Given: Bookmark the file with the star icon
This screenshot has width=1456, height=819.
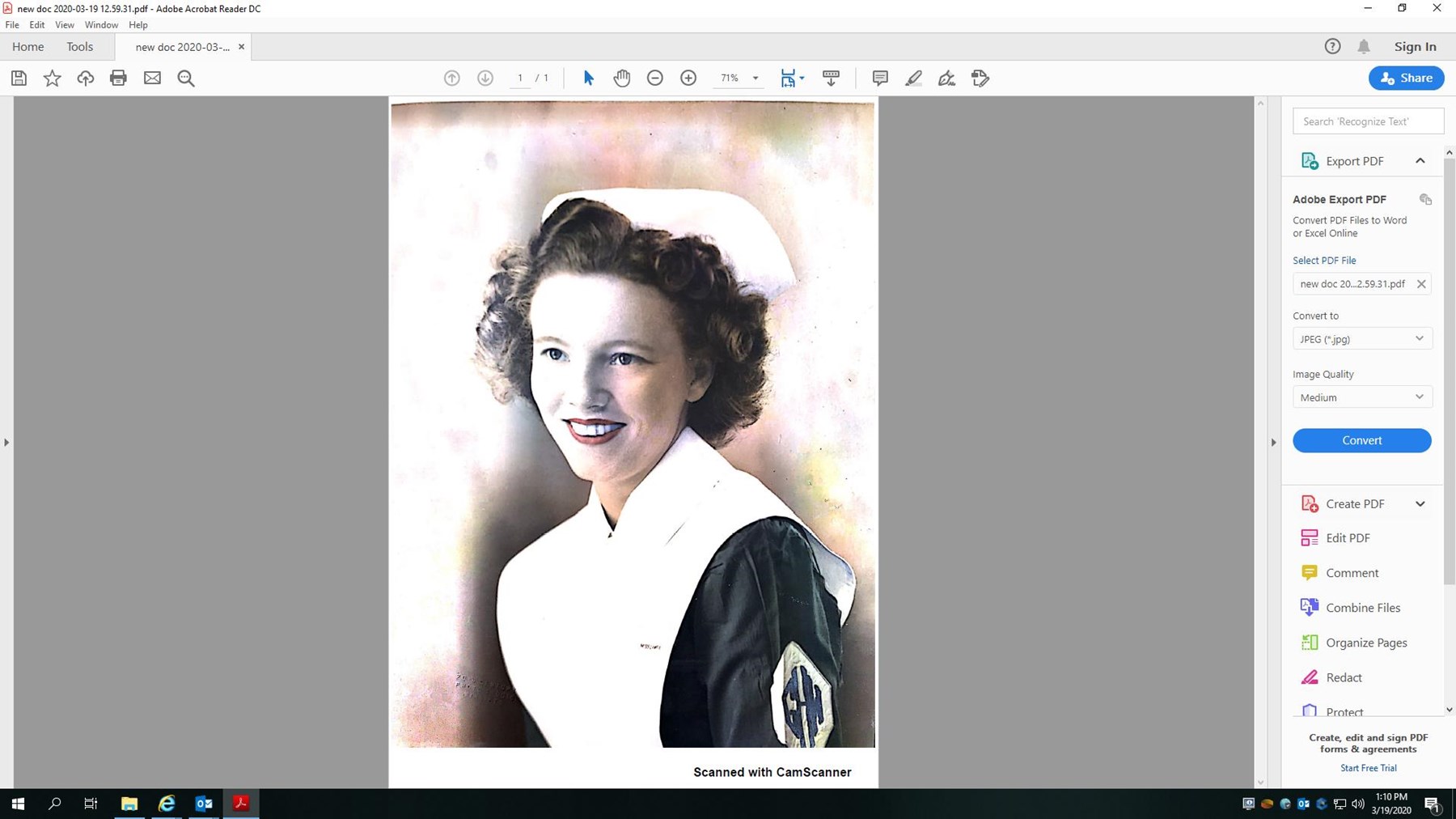Looking at the screenshot, I should click(52, 79).
